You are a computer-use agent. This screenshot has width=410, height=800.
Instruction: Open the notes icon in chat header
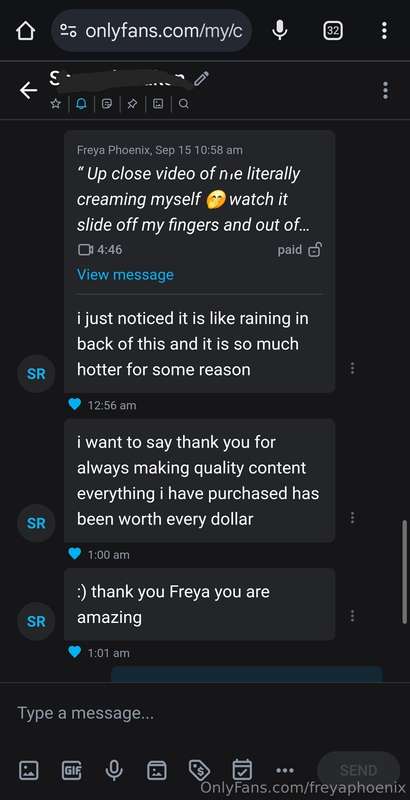[107, 104]
